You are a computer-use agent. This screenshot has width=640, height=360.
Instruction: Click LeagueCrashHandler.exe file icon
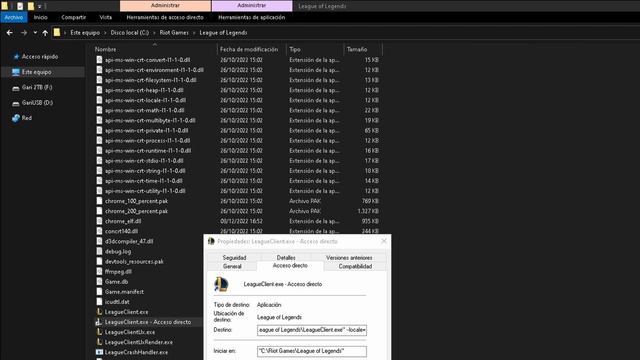(99, 352)
